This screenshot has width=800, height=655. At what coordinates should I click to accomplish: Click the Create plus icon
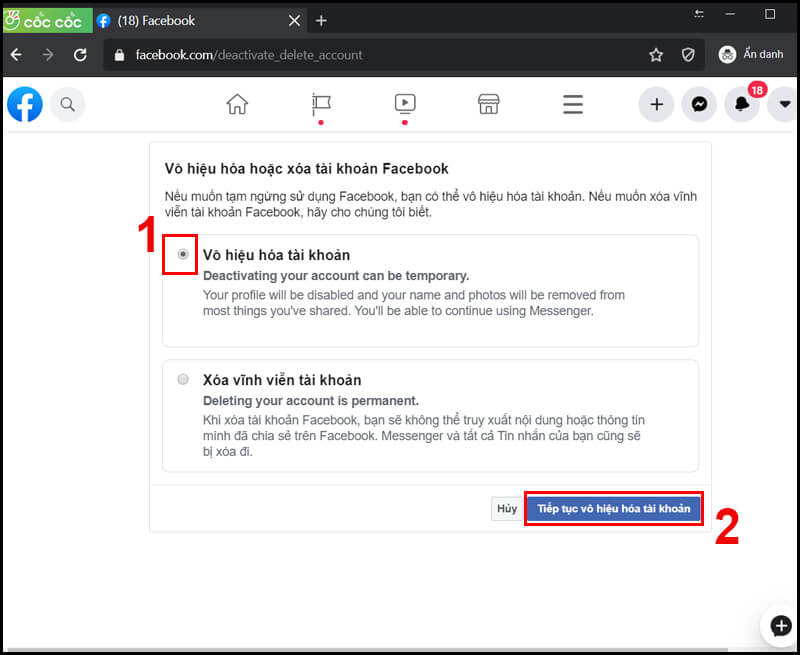(x=656, y=104)
